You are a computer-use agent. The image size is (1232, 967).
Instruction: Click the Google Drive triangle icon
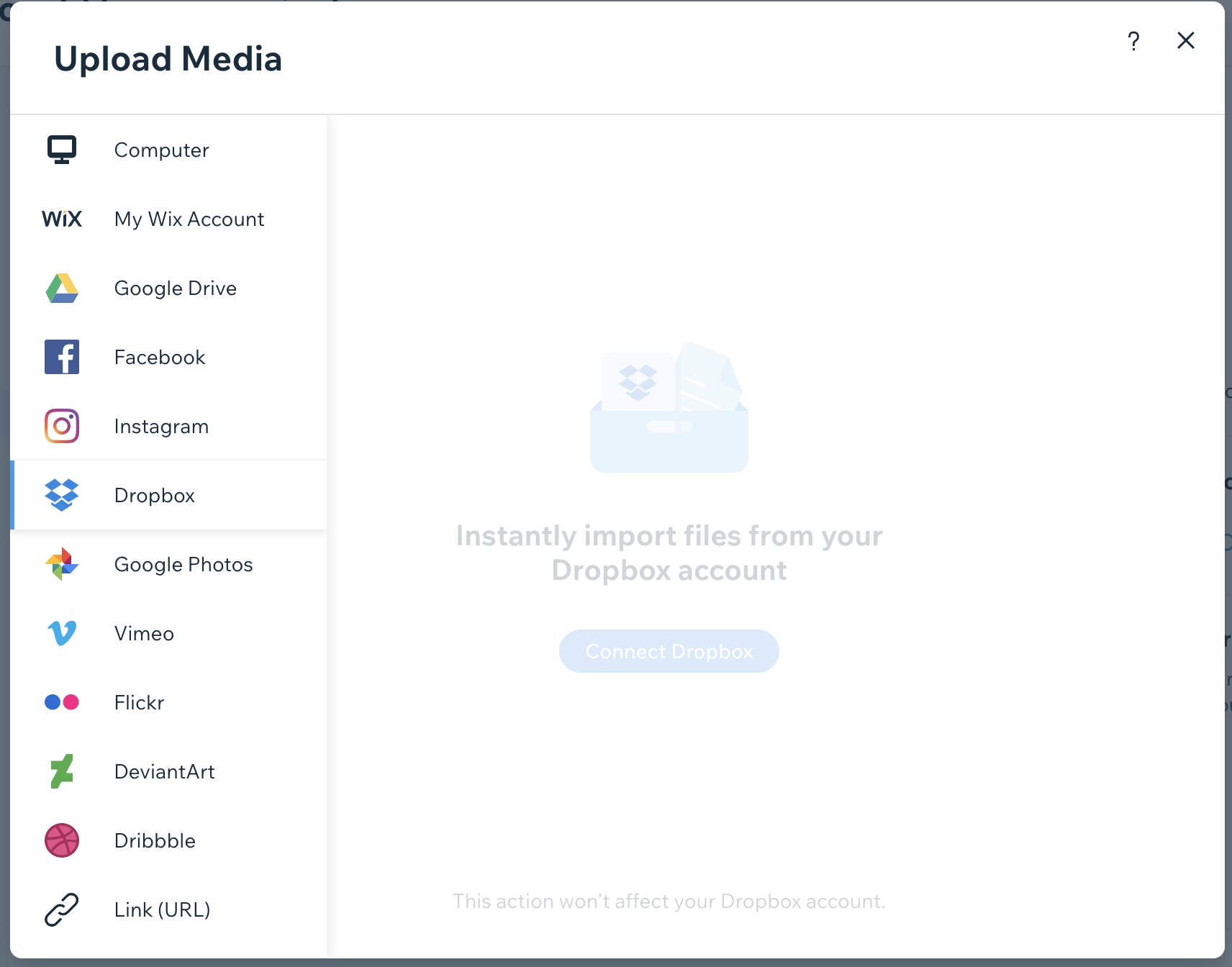[62, 288]
